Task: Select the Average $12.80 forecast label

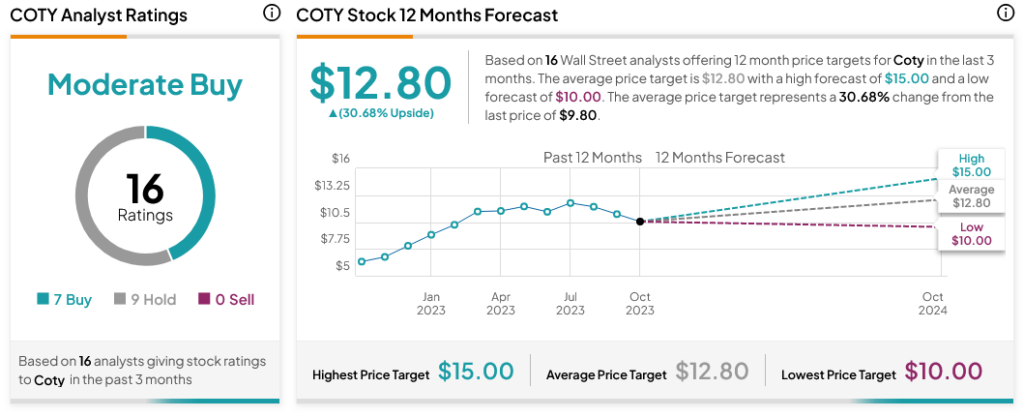Action: (x=971, y=196)
